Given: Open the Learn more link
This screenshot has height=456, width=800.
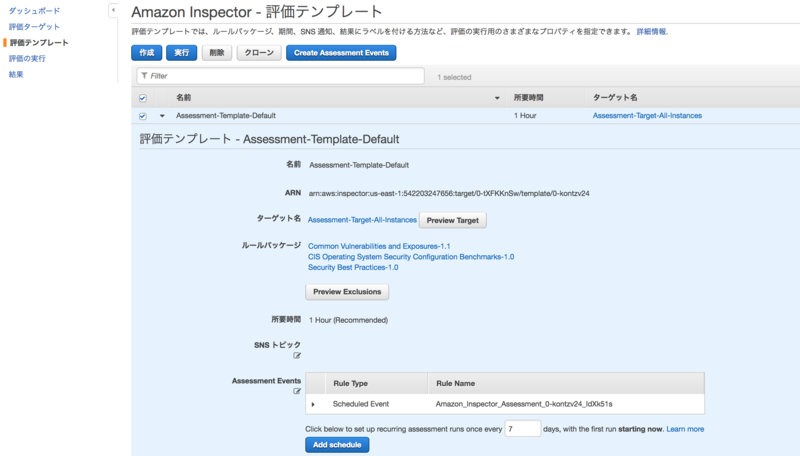Looking at the screenshot, I should coord(685,429).
